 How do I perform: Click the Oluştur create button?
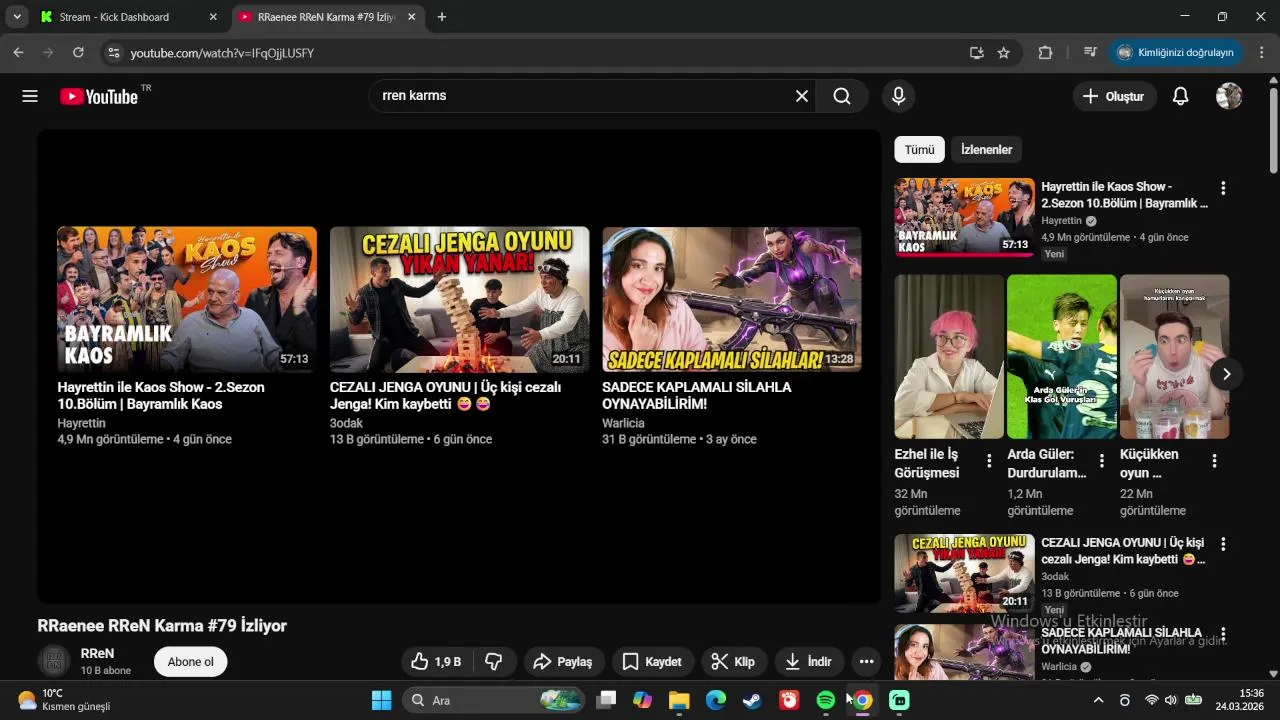click(x=1114, y=96)
